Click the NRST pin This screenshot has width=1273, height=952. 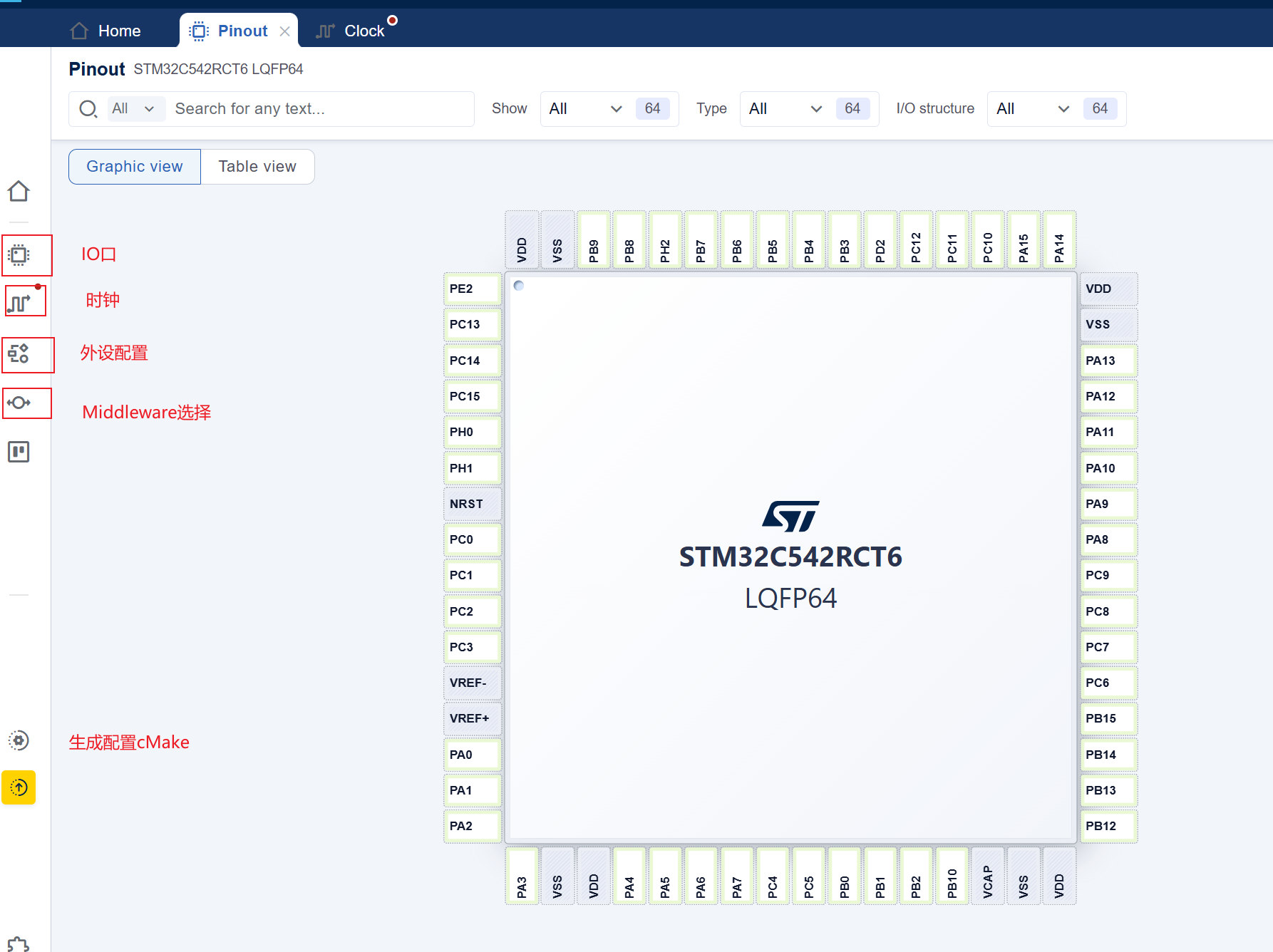(x=473, y=504)
